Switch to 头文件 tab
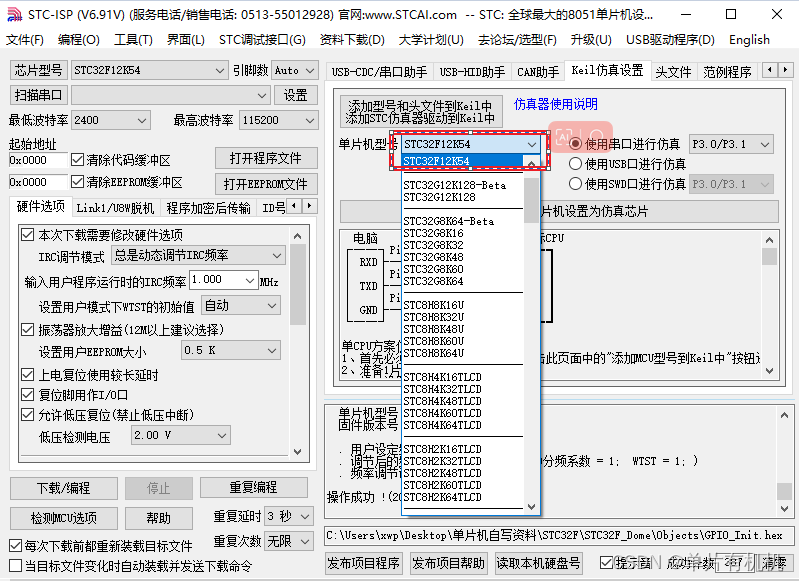The image size is (799, 581). (673, 72)
